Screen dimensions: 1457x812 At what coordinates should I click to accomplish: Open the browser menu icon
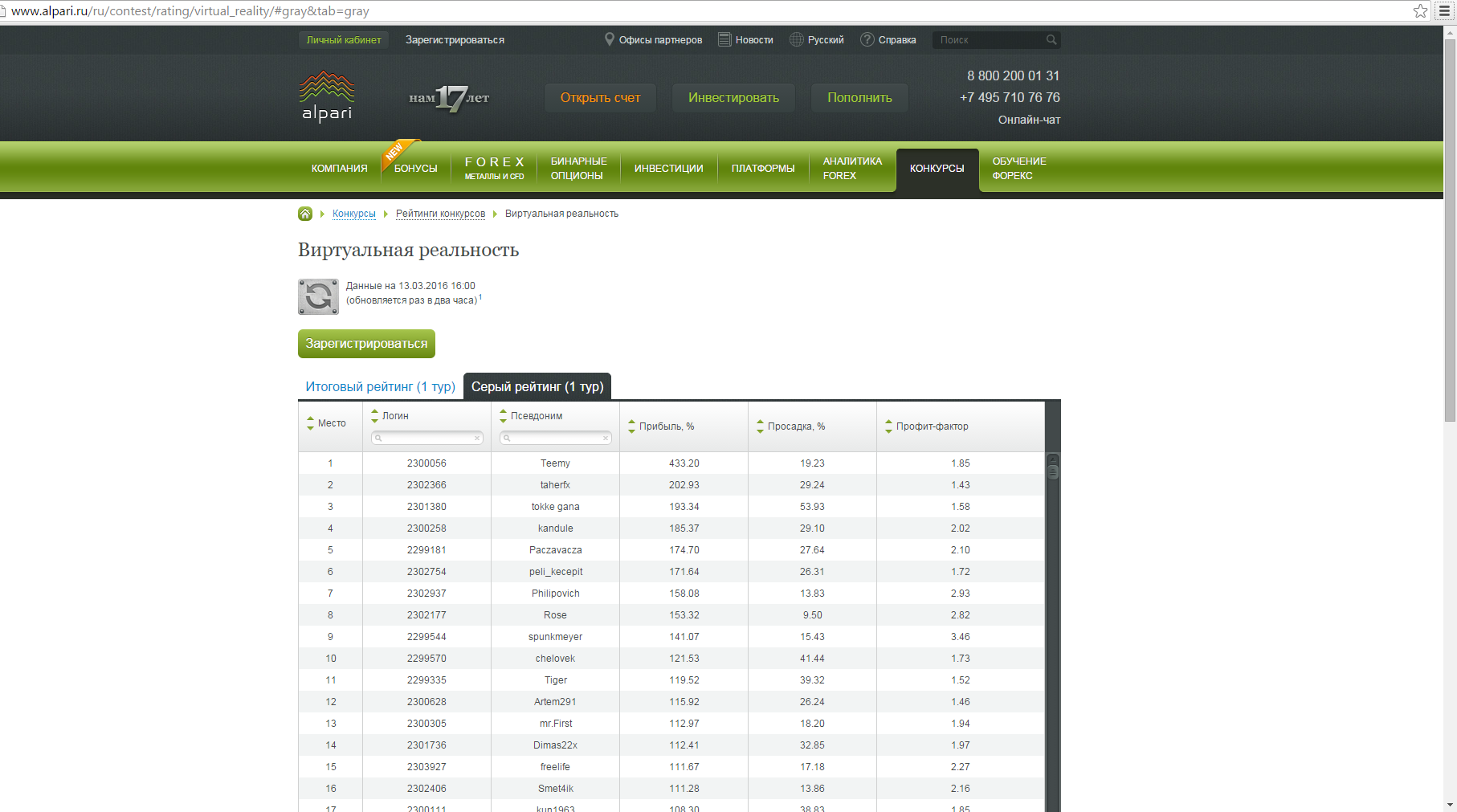(x=1444, y=10)
